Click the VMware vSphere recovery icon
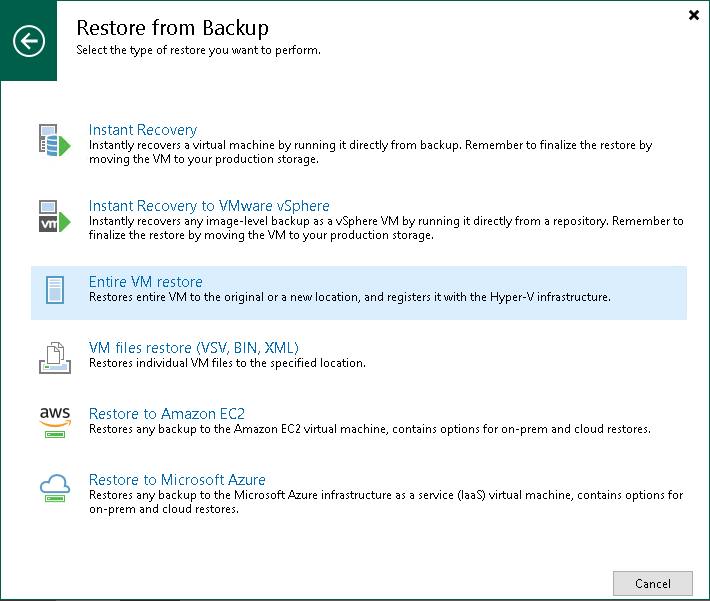Image resolution: width=710 pixels, height=601 pixels. click(x=54, y=216)
